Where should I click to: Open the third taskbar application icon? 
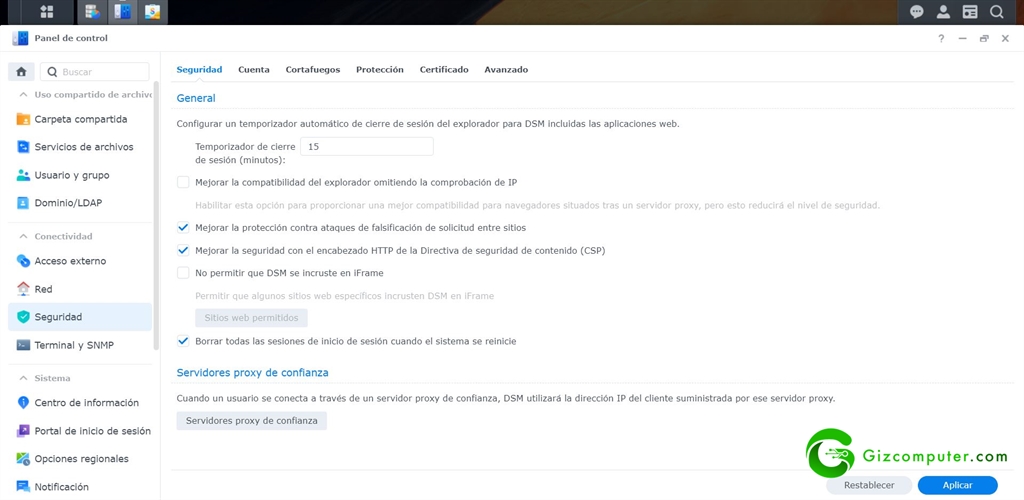pos(152,12)
